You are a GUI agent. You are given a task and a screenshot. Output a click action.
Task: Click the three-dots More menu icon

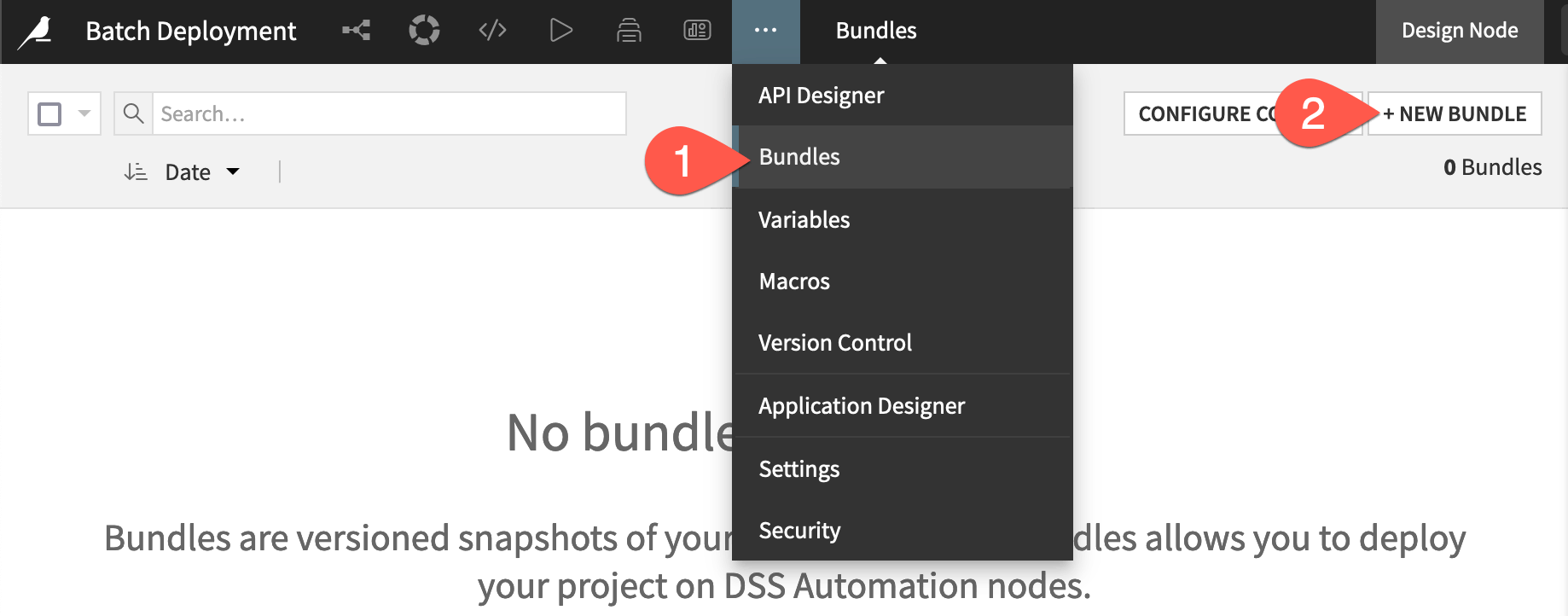pos(765,31)
